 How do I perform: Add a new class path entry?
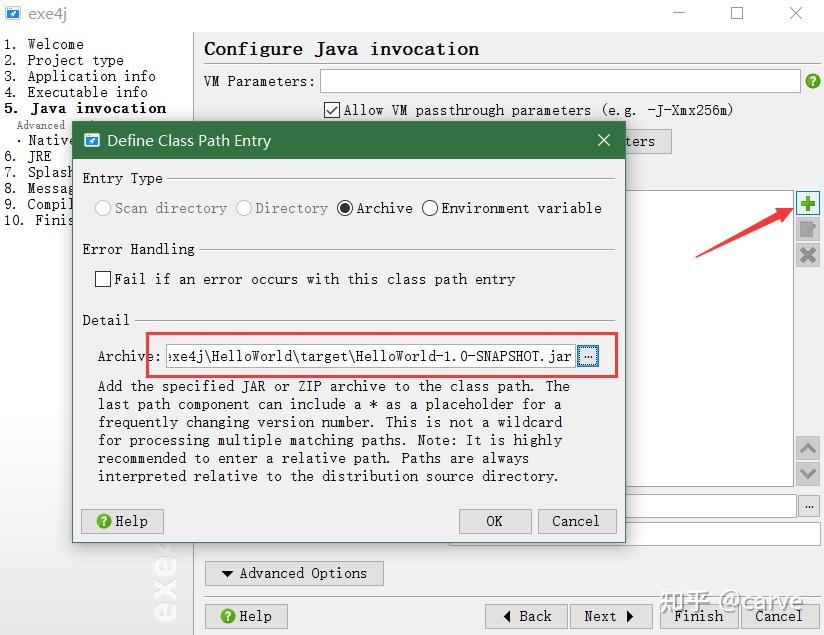tap(807, 203)
